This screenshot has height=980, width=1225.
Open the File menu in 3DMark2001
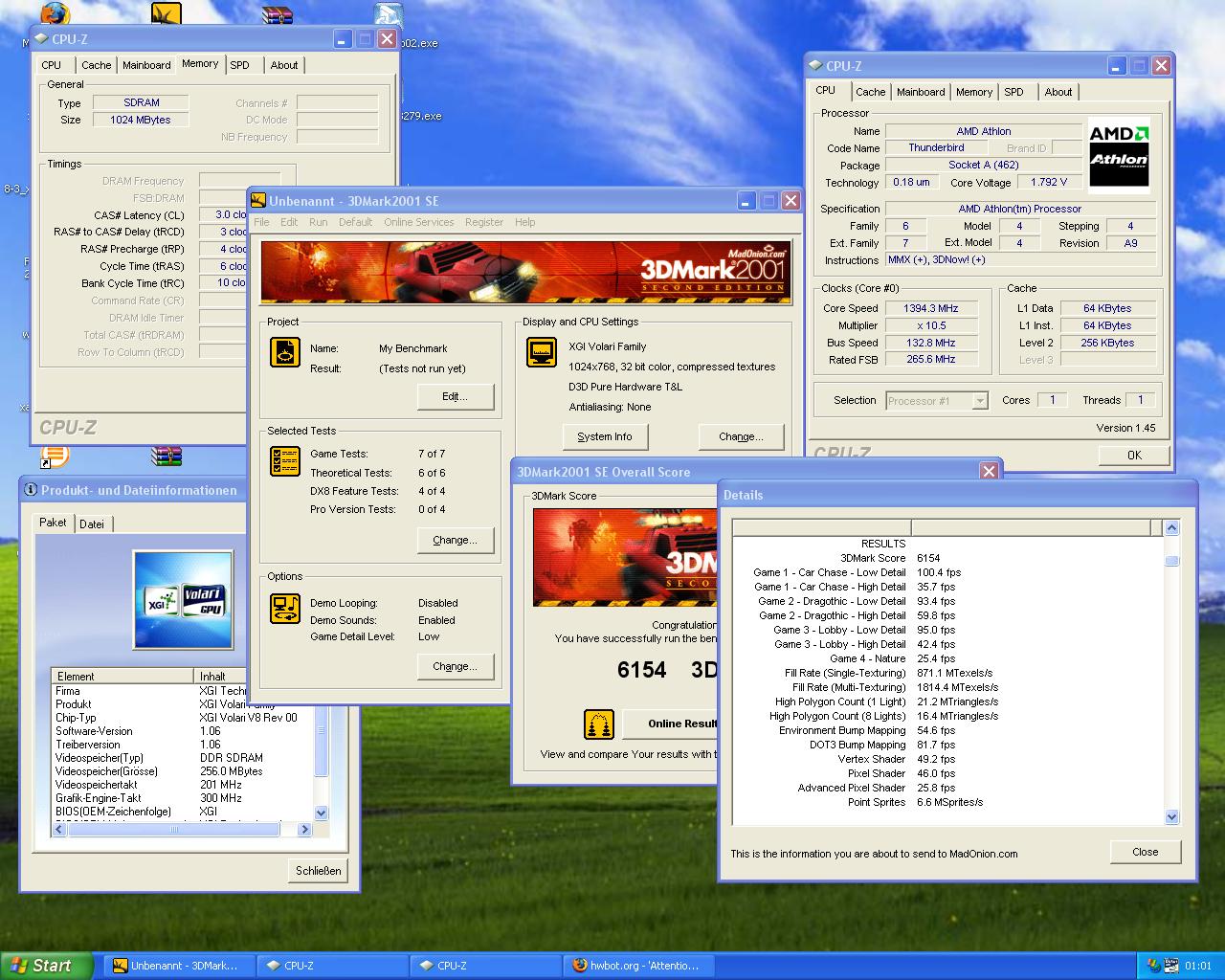[x=261, y=222]
